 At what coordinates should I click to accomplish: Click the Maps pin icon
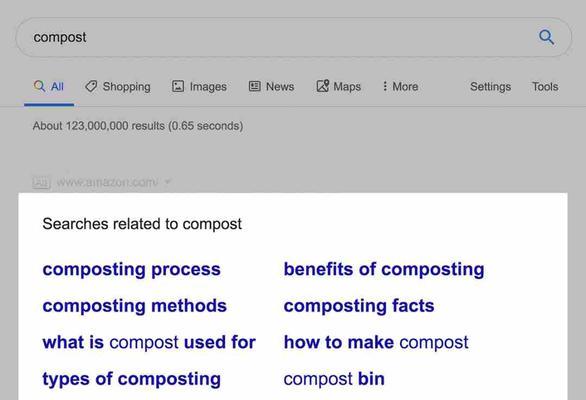[323, 86]
